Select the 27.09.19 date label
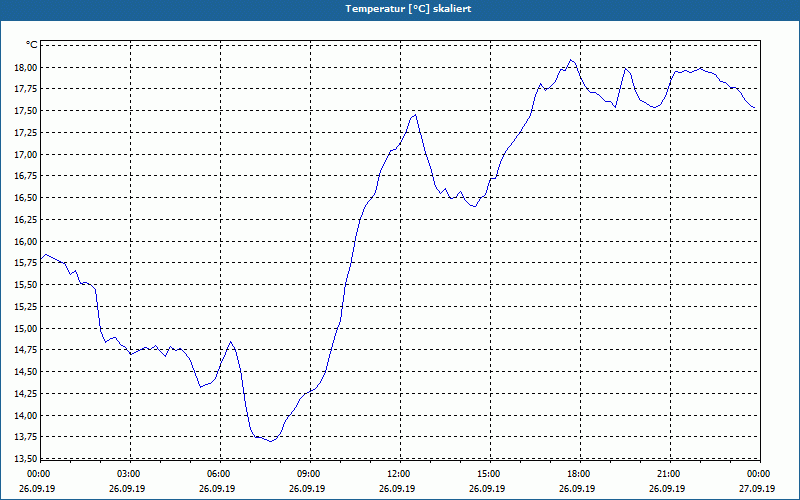 757,488
